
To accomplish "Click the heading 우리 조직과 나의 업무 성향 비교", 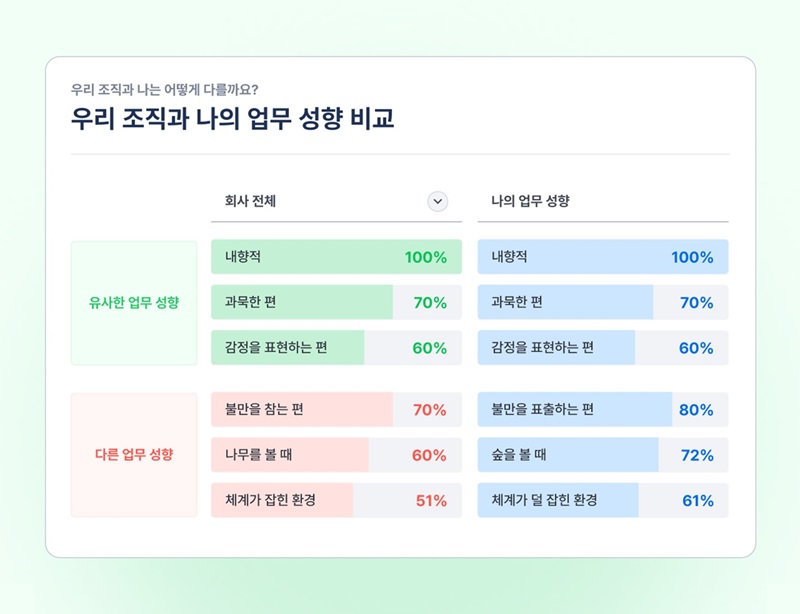I will click(x=232, y=119).
